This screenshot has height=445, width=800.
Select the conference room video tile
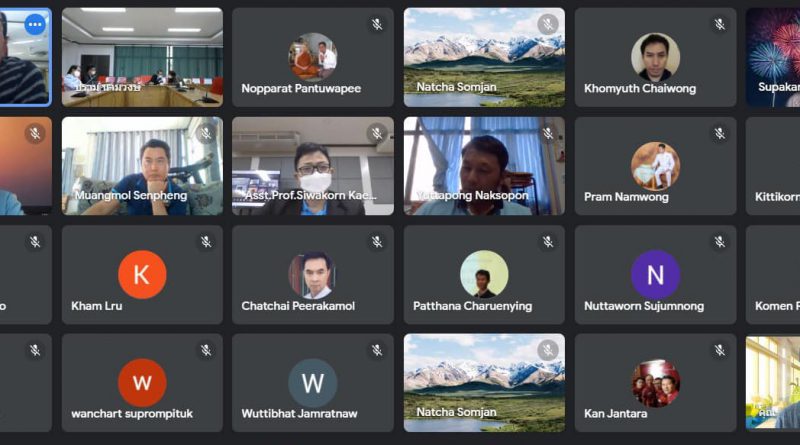142,57
